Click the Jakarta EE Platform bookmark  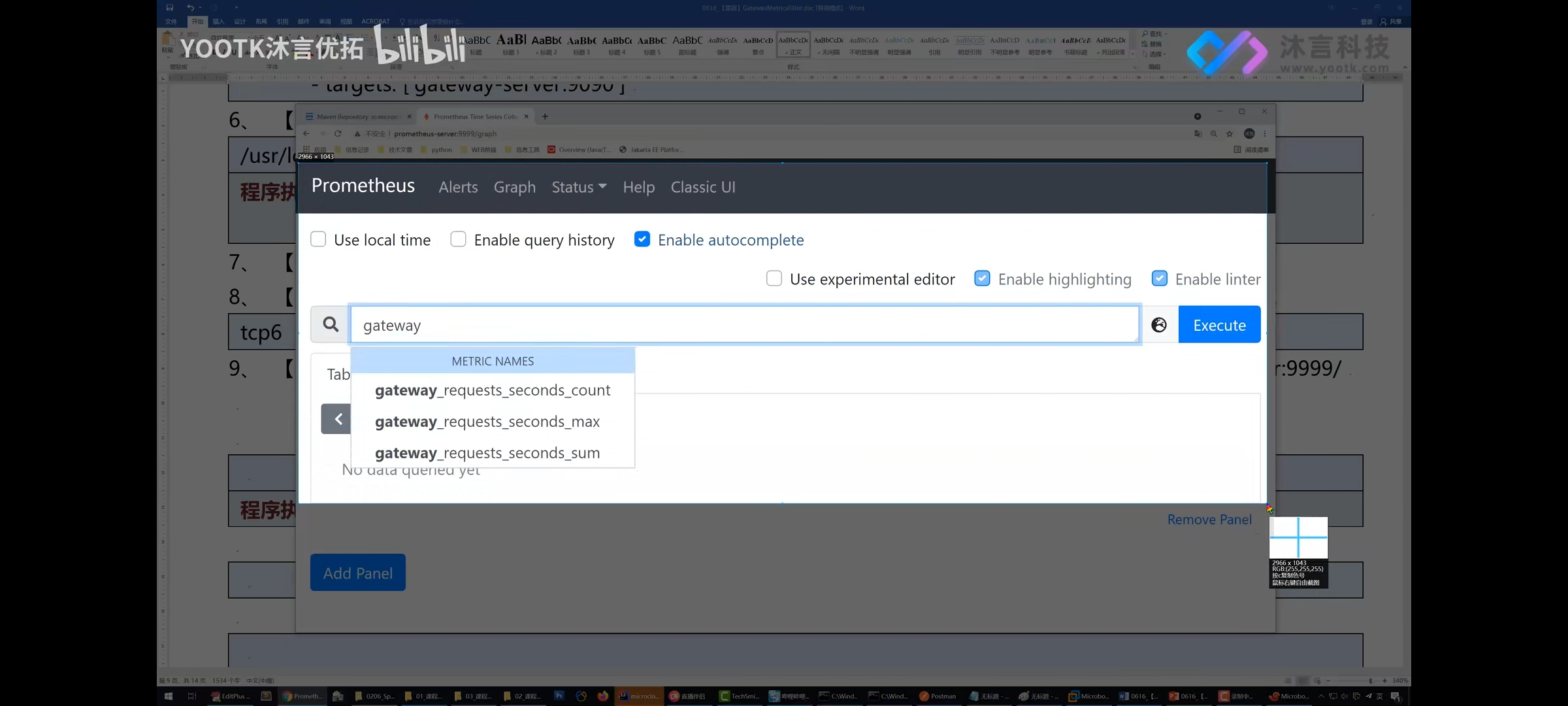(x=651, y=150)
